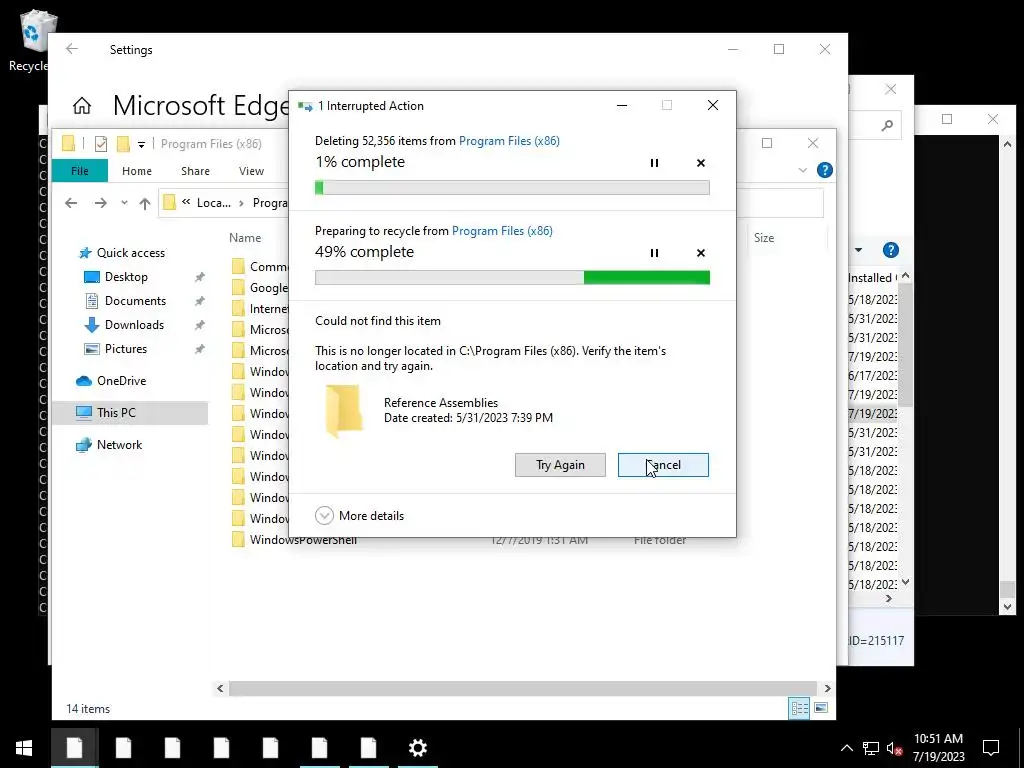Go forward in File Explorer navigation
This screenshot has height=768, width=1024.
coord(100,203)
